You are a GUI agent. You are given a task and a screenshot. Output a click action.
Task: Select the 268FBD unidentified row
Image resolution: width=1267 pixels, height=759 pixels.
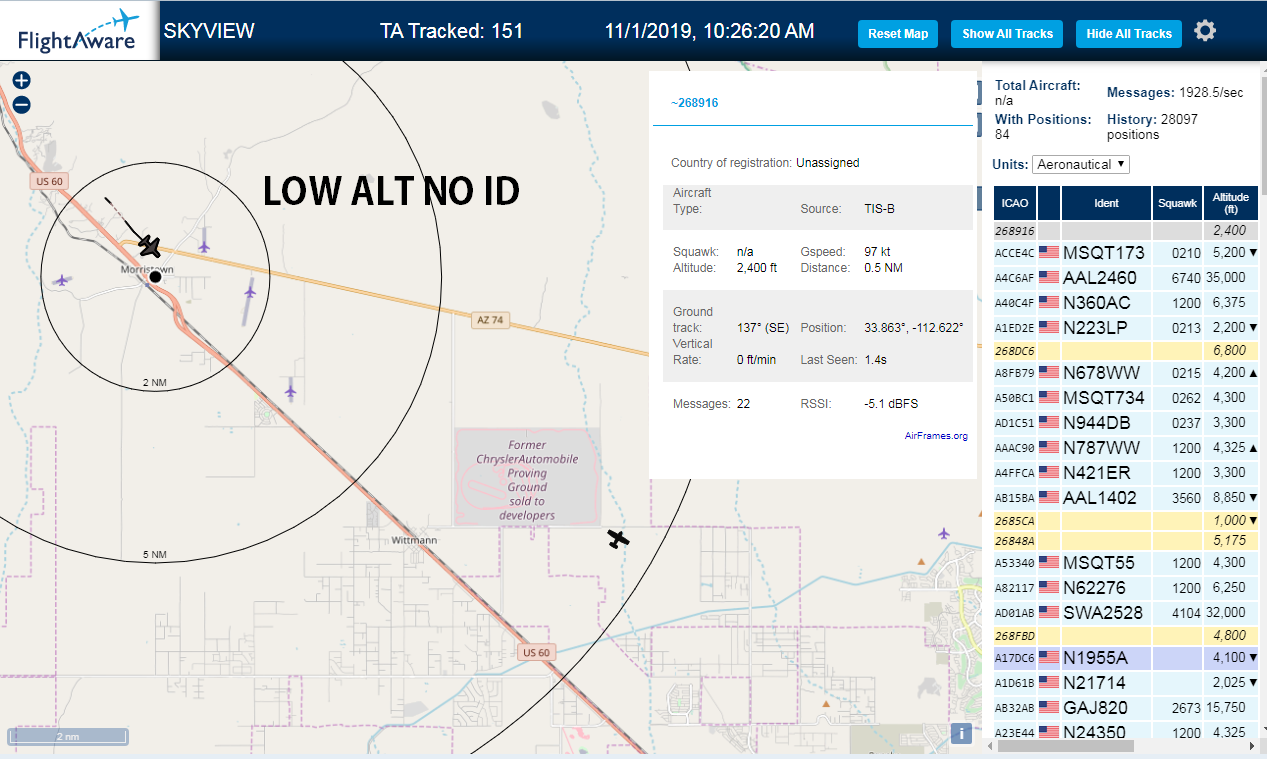click(x=1126, y=635)
